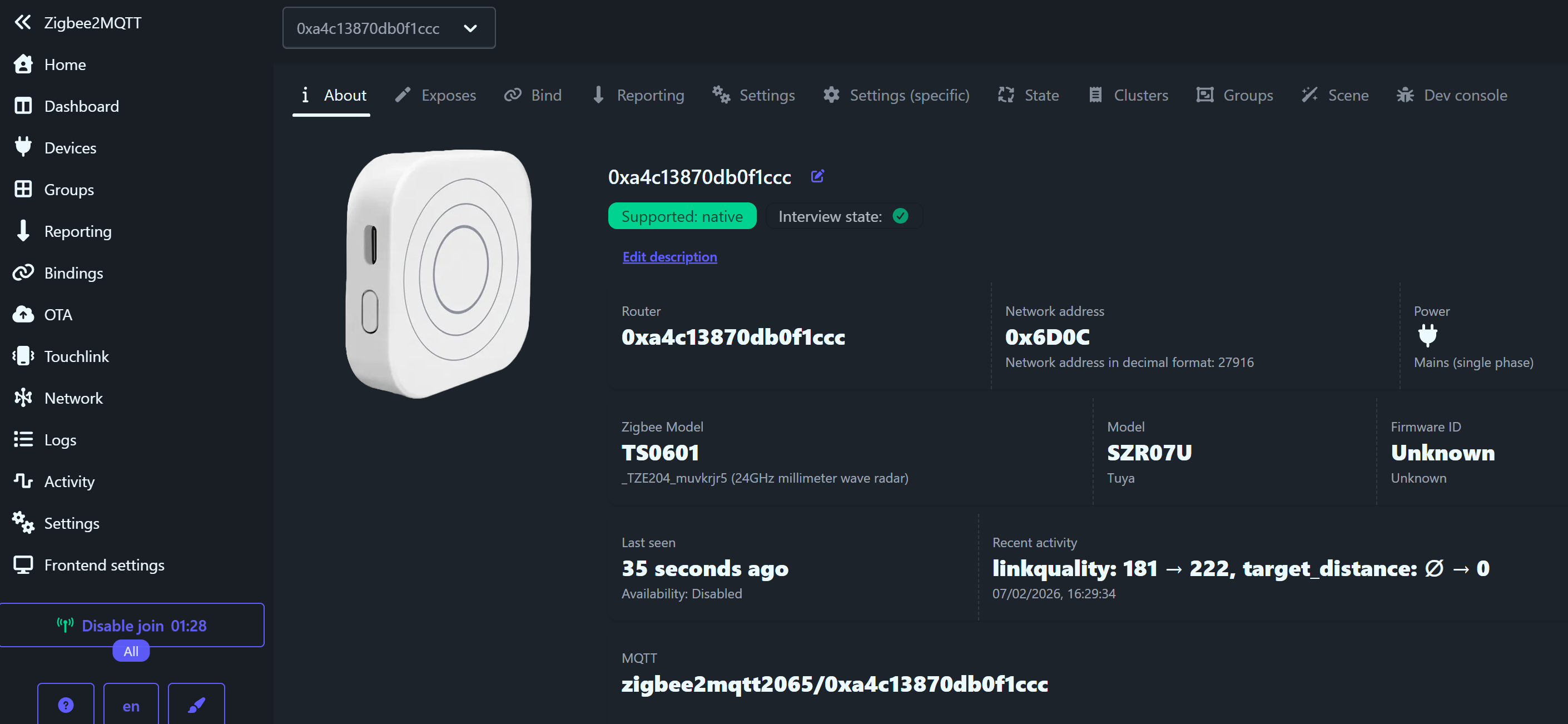Select the All badge under join button
1568x724 pixels.
[x=131, y=651]
